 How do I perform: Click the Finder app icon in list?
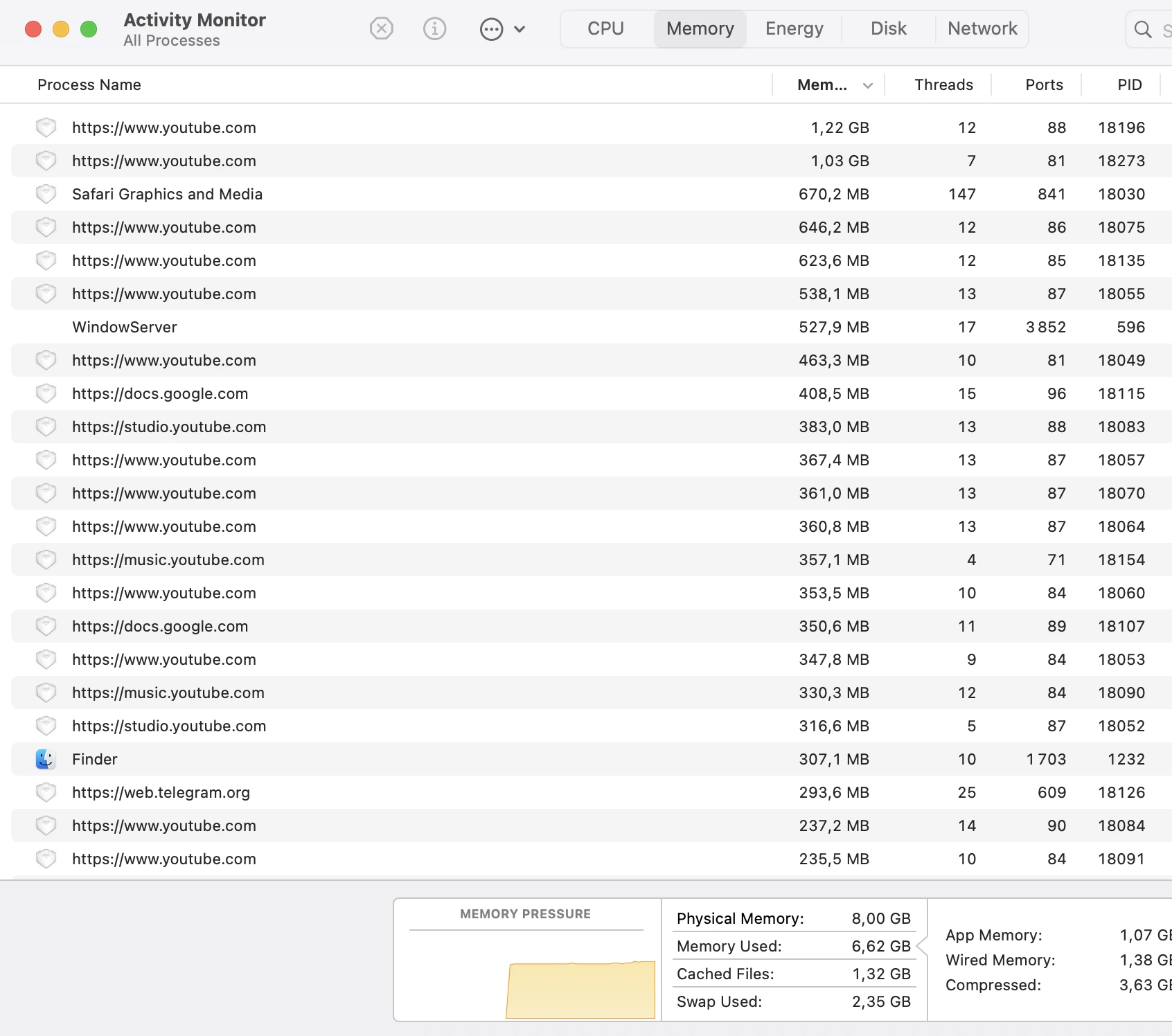(46, 759)
